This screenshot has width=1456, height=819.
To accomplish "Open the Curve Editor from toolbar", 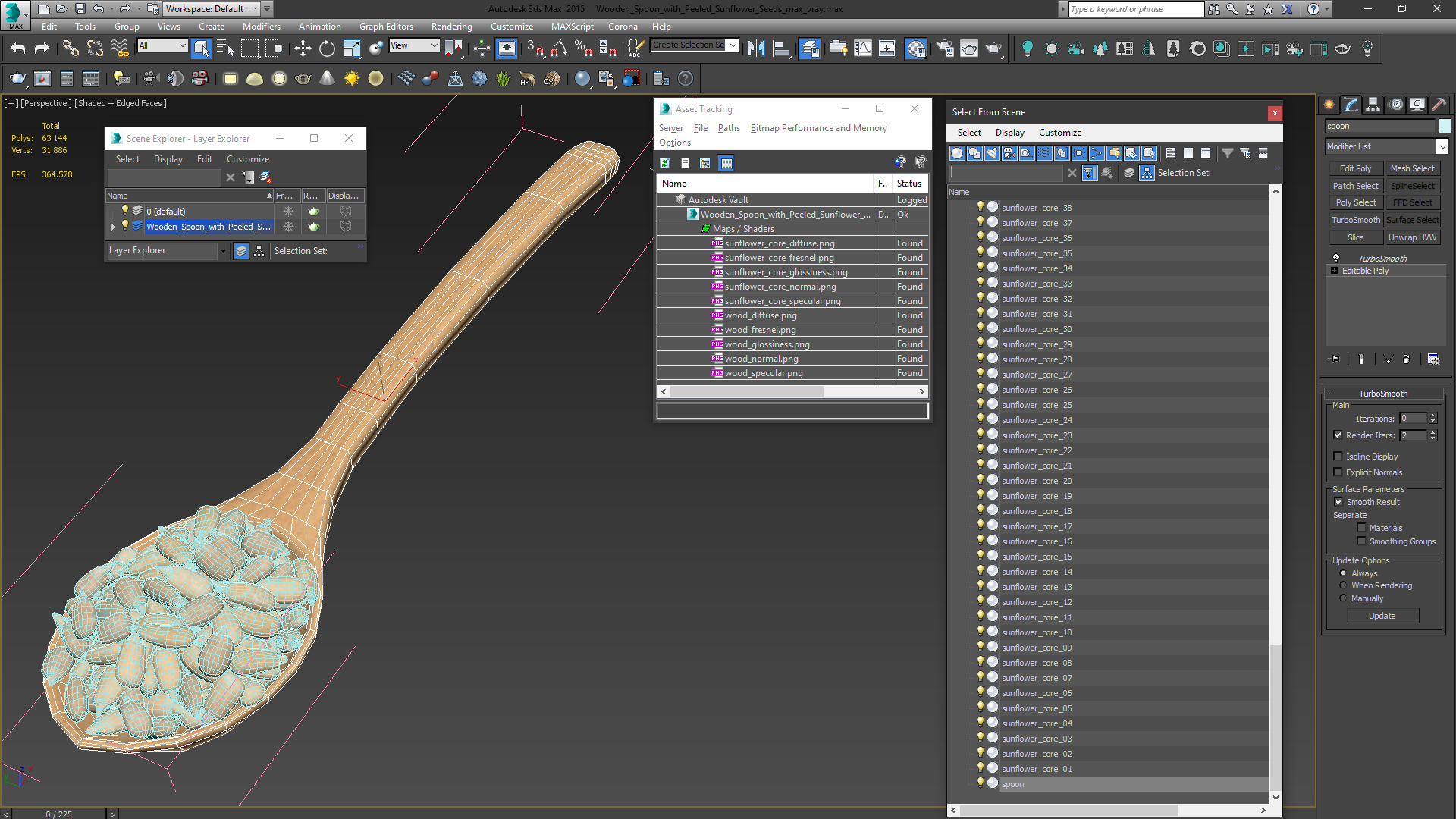I will [863, 49].
